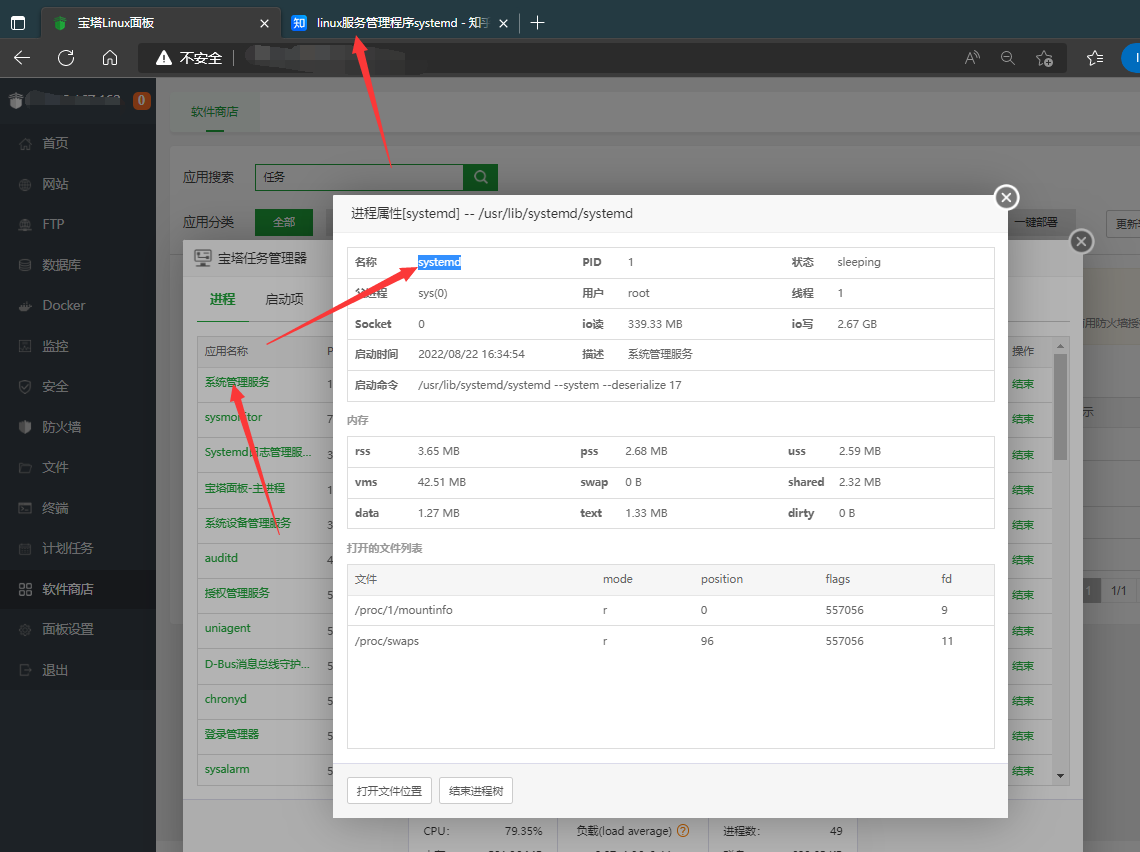Open the tab actions menu icon
Viewport: 1140px width, 852px height.
click(x=18, y=23)
